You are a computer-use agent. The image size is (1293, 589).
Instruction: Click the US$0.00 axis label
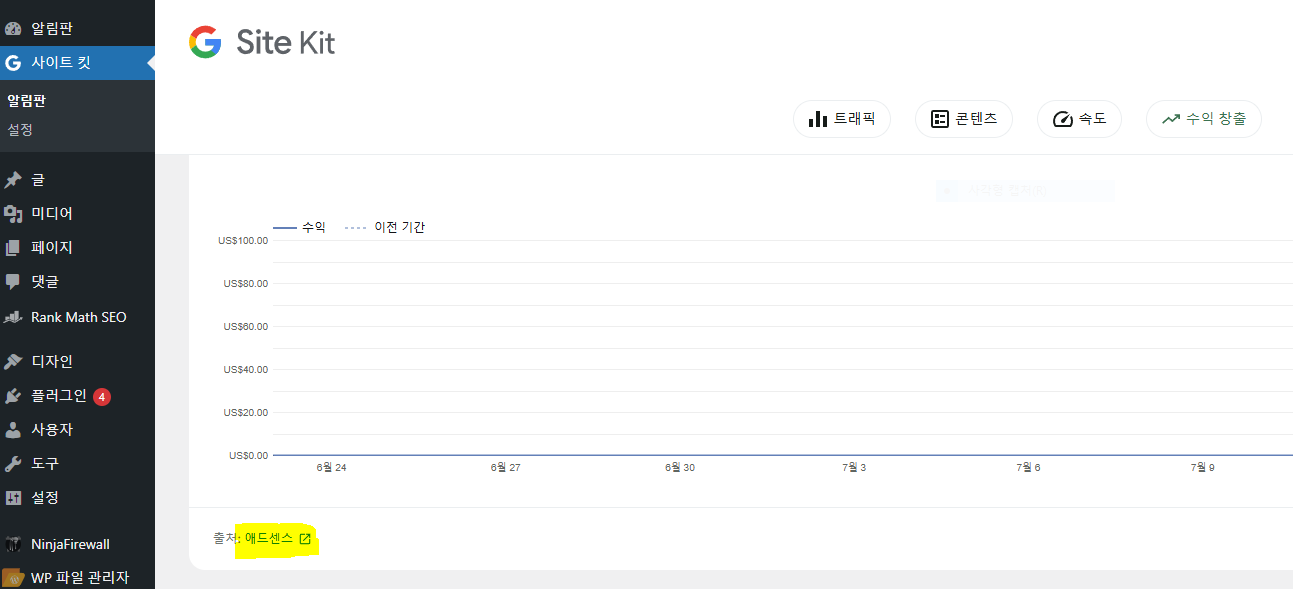coord(249,455)
